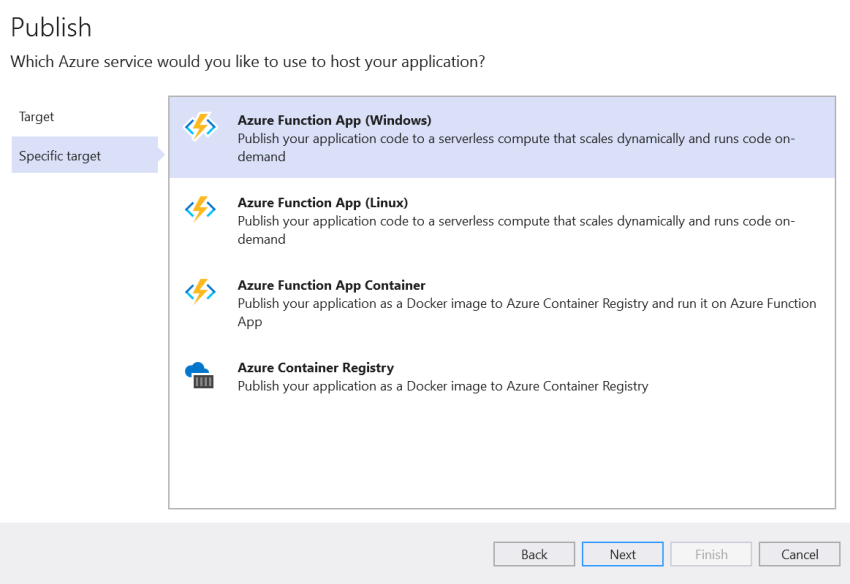Select Azure Function App (Windows) title

(333, 120)
